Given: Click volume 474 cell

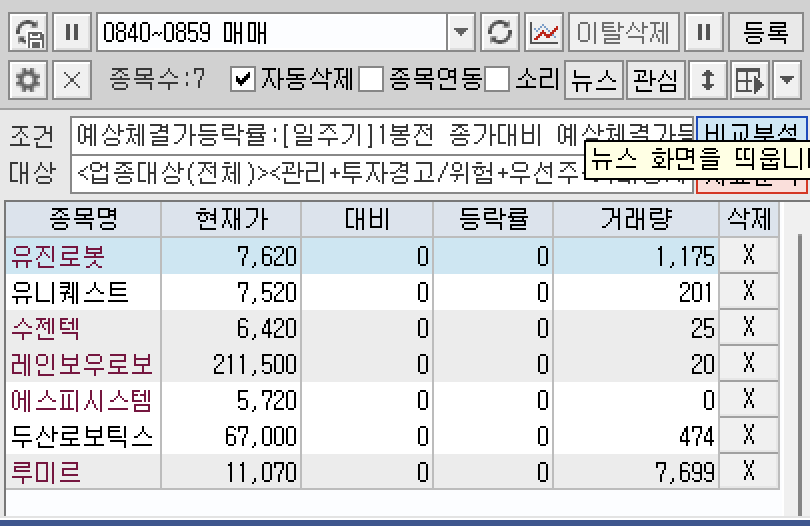Looking at the screenshot, I should pyautogui.click(x=636, y=437).
